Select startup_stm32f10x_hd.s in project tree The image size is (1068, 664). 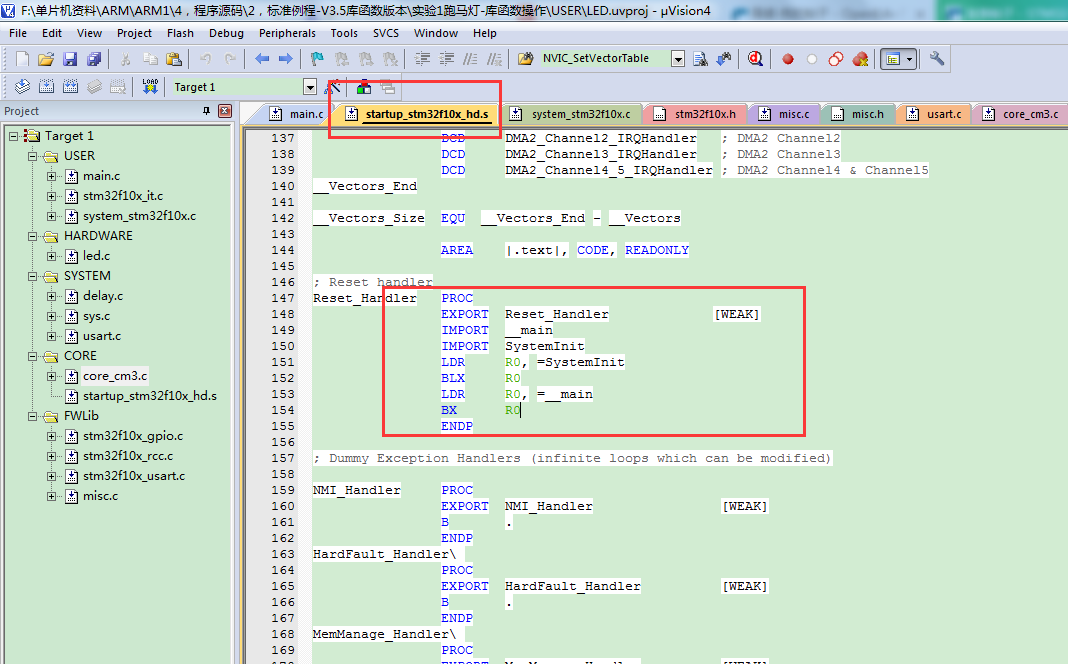(149, 396)
